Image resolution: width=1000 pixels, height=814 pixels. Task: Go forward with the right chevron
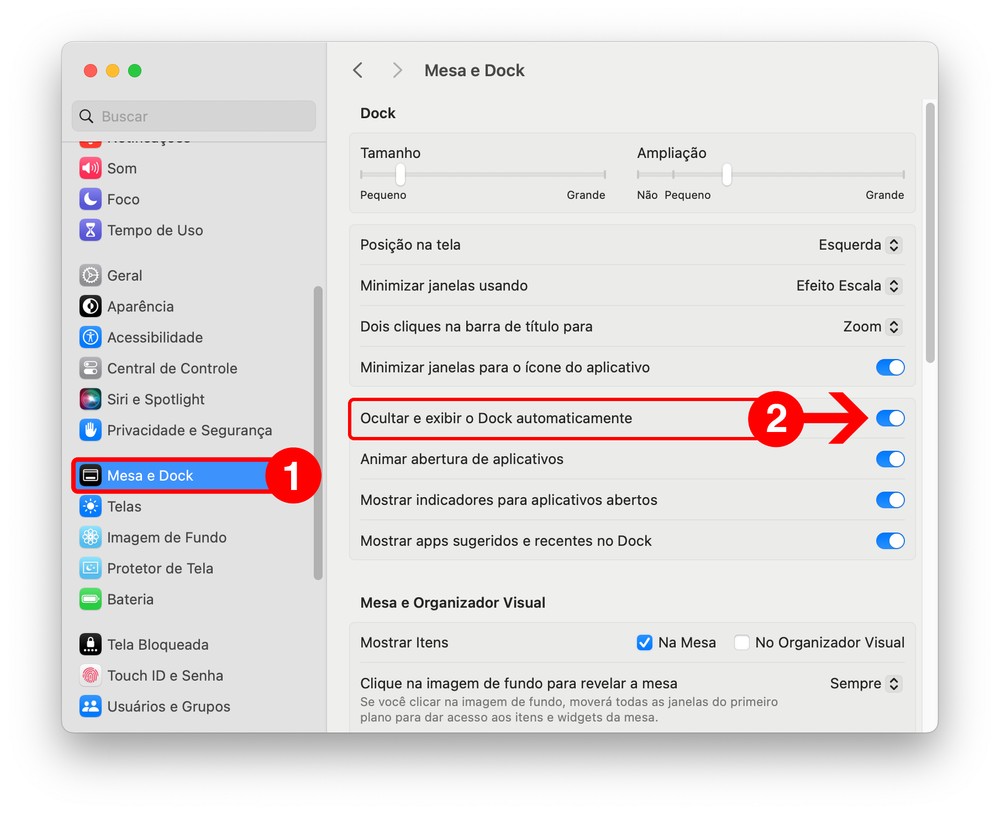click(x=397, y=70)
